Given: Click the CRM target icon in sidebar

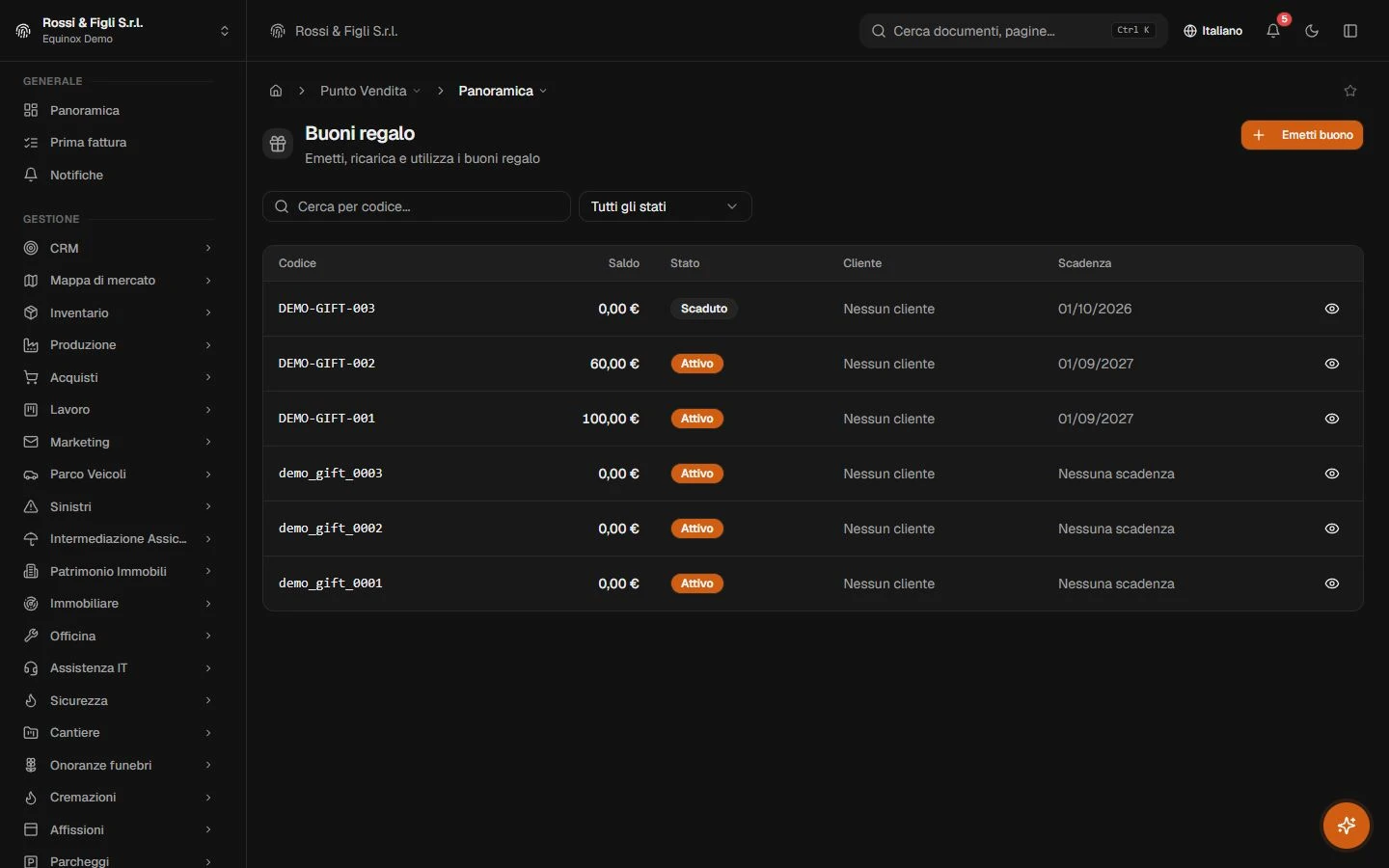Looking at the screenshot, I should (x=31, y=248).
